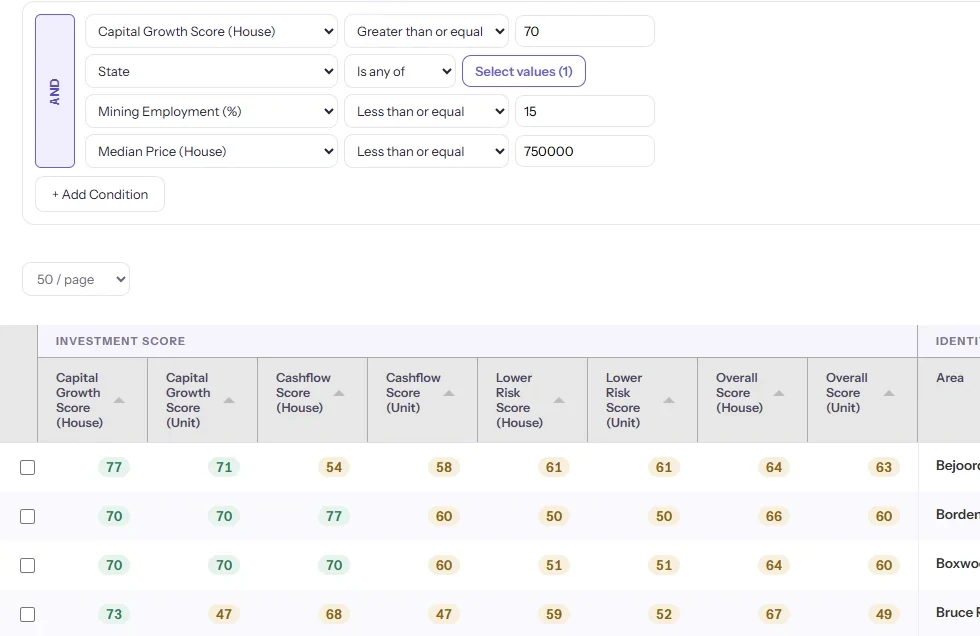Viewport: 980px width, 636px height.
Task: Edit the value field containing 70
Action: [x=584, y=31]
